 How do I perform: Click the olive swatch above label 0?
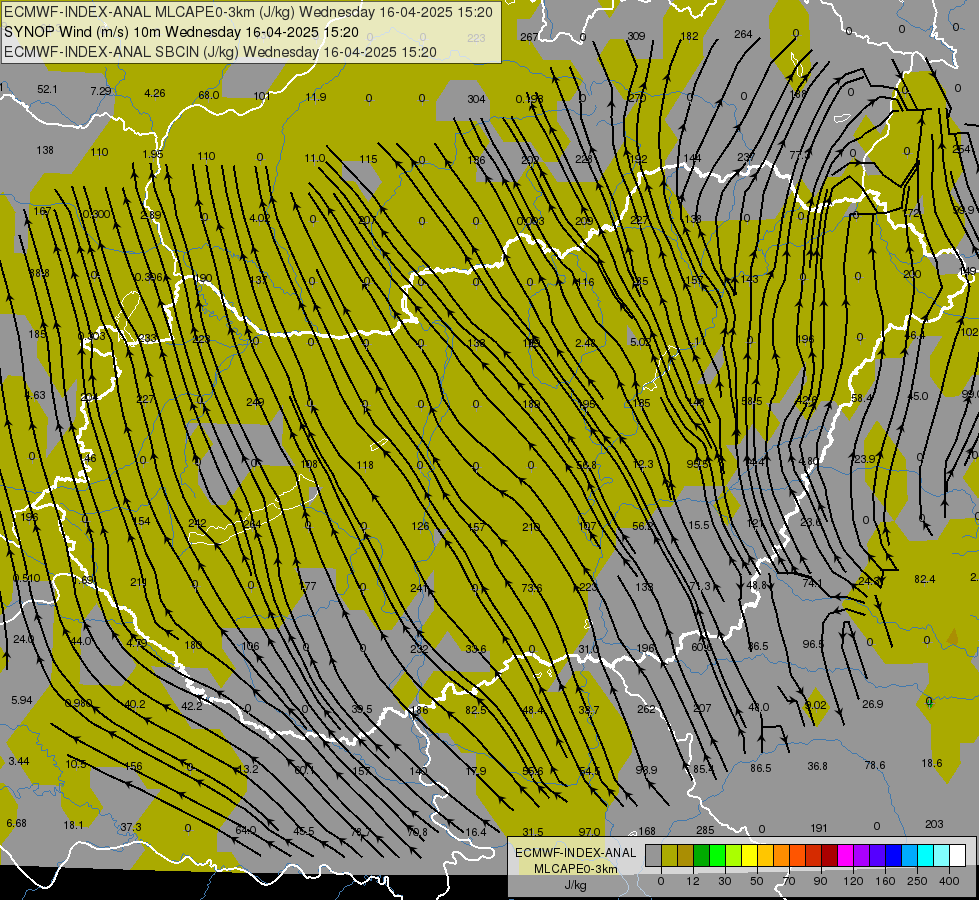click(669, 855)
